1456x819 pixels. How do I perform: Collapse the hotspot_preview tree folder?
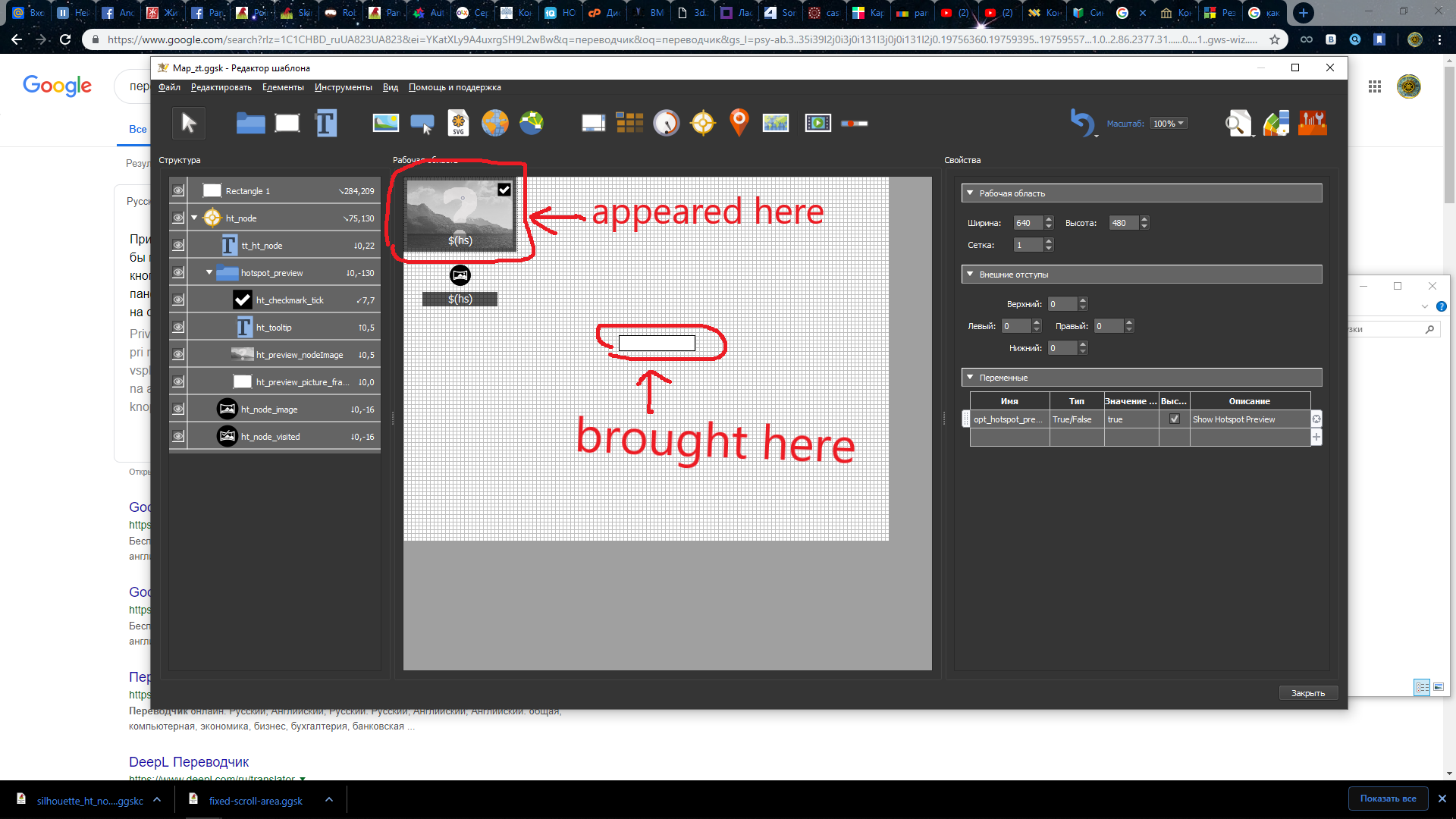(x=209, y=273)
